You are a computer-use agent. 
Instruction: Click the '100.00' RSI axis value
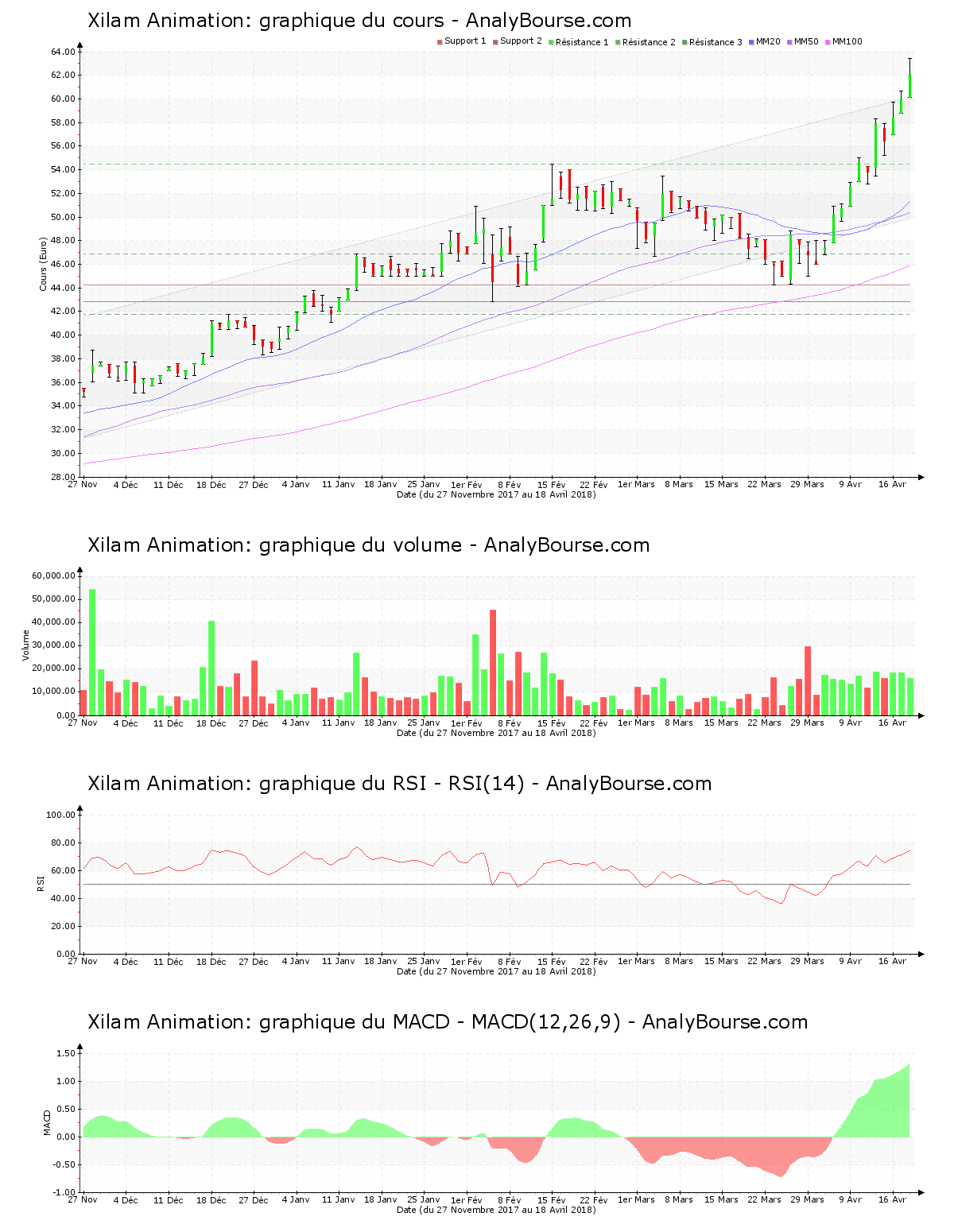[60, 815]
